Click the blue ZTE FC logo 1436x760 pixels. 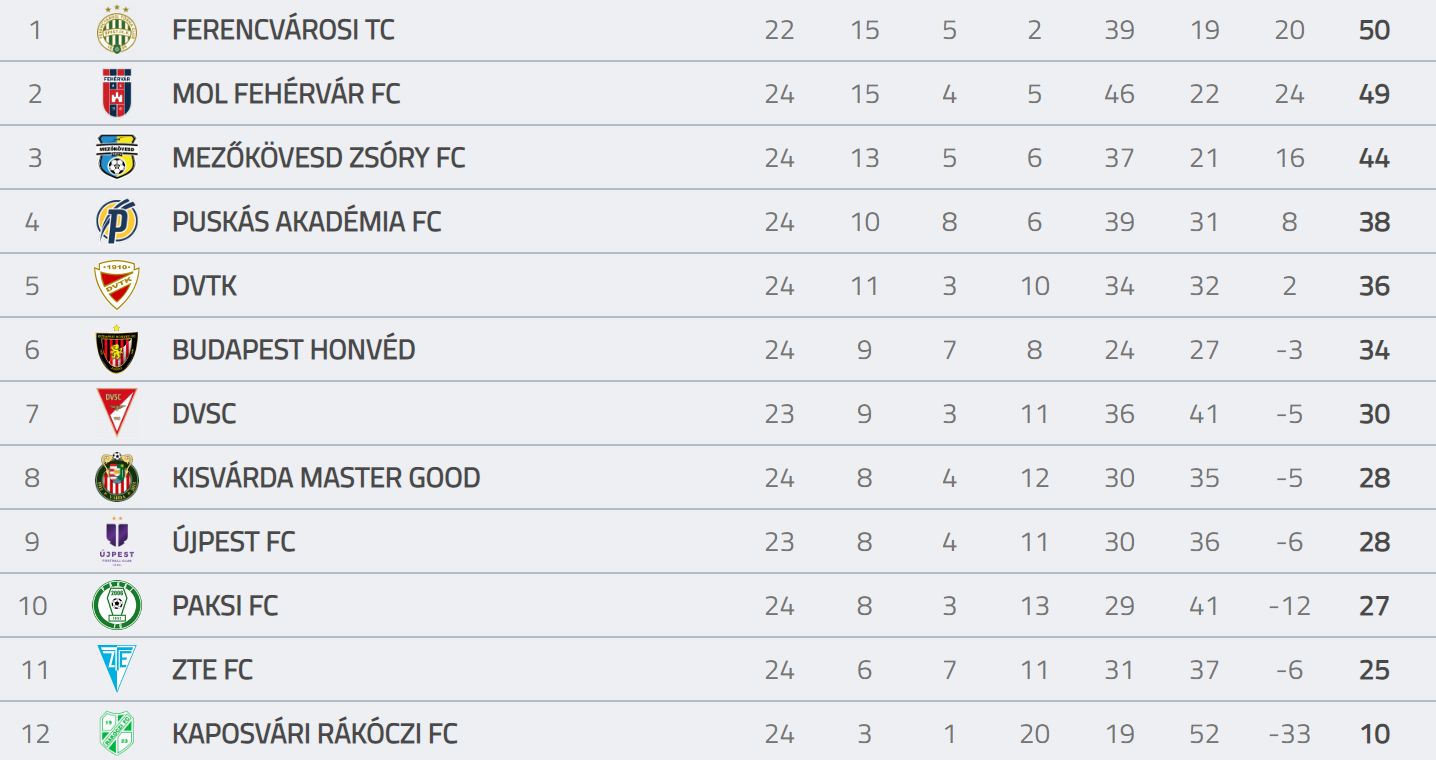point(117,670)
